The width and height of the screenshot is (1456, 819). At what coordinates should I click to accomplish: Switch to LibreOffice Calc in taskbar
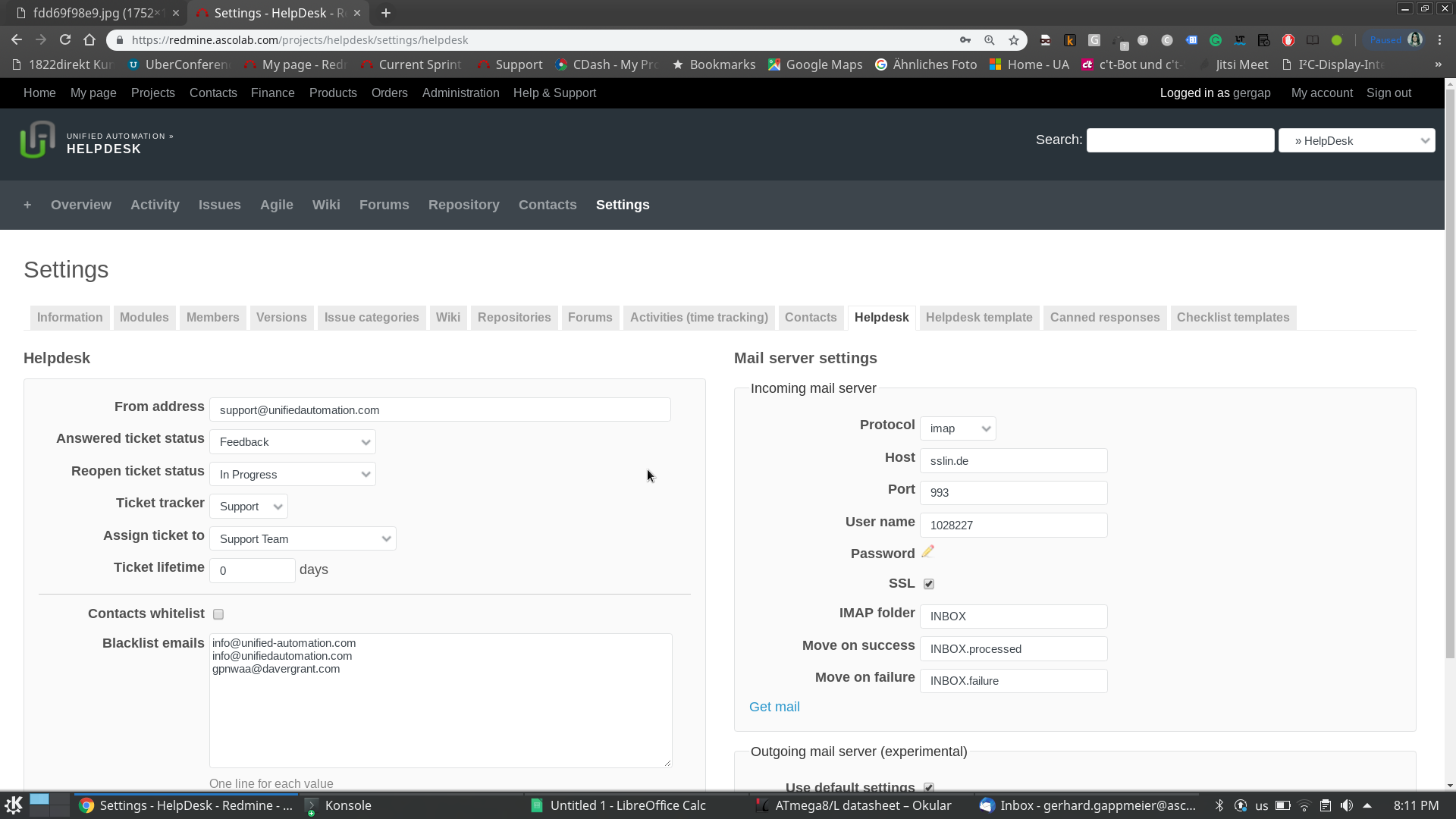628,805
